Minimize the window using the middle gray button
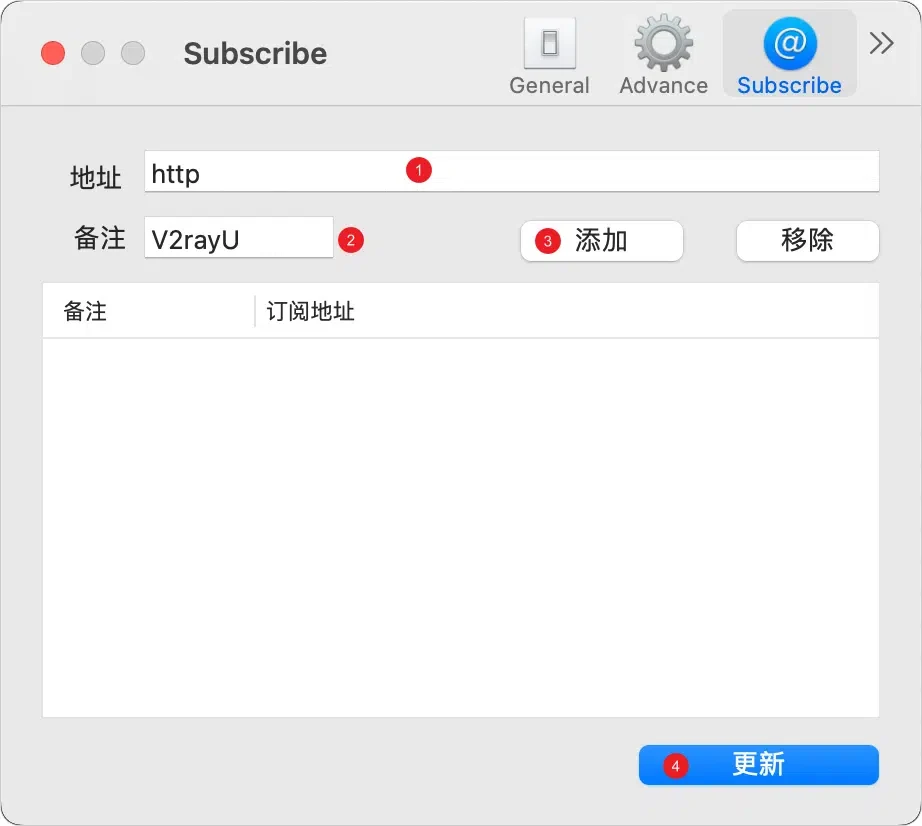The image size is (922, 826). click(x=93, y=53)
